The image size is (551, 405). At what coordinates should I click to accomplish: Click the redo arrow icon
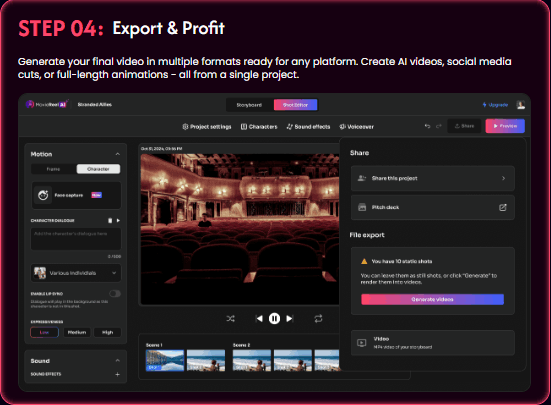(439, 126)
